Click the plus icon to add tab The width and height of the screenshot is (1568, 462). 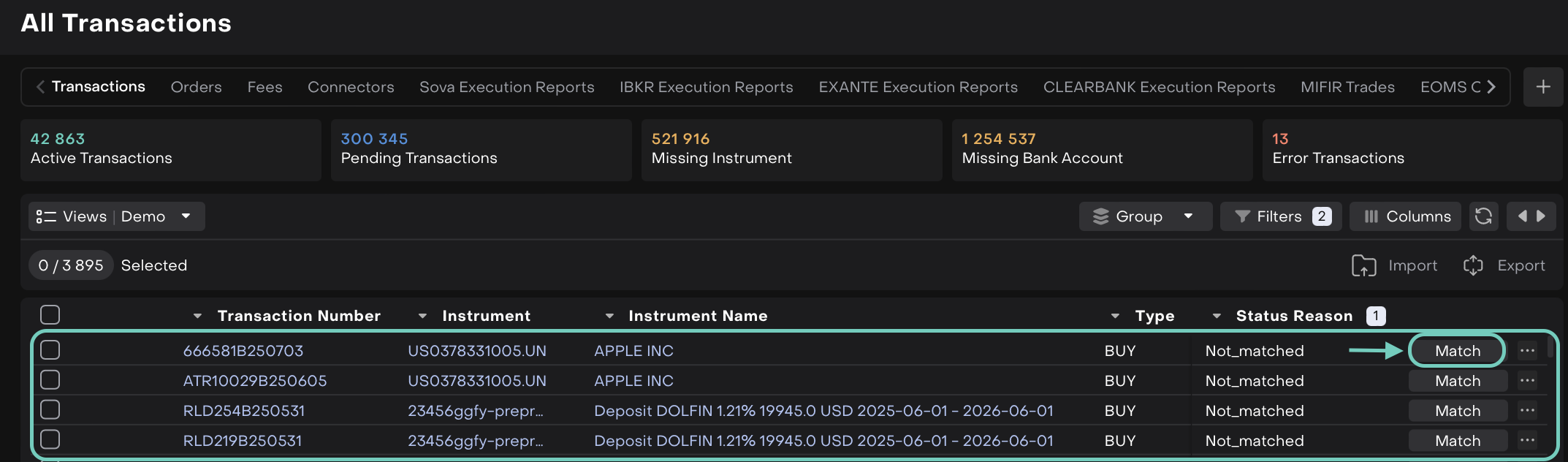pos(1542,87)
